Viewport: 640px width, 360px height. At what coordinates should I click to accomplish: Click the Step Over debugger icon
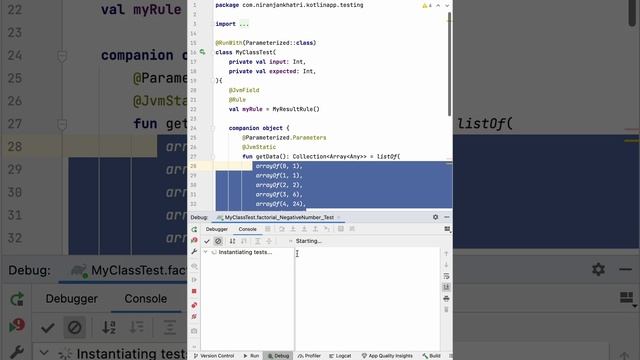pyautogui.click(x=282, y=229)
